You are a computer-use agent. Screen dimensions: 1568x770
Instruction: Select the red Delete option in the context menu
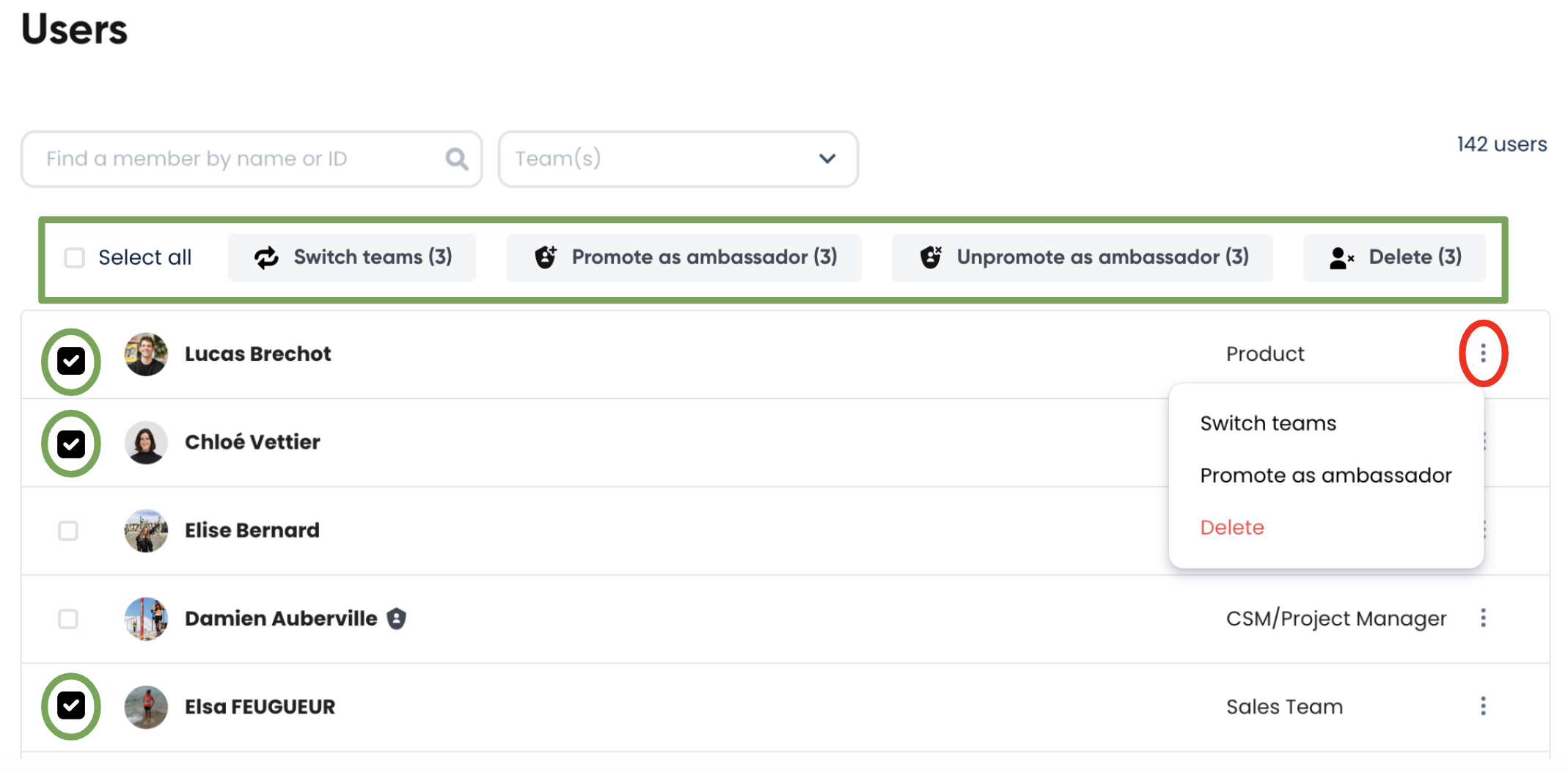[x=1232, y=527]
